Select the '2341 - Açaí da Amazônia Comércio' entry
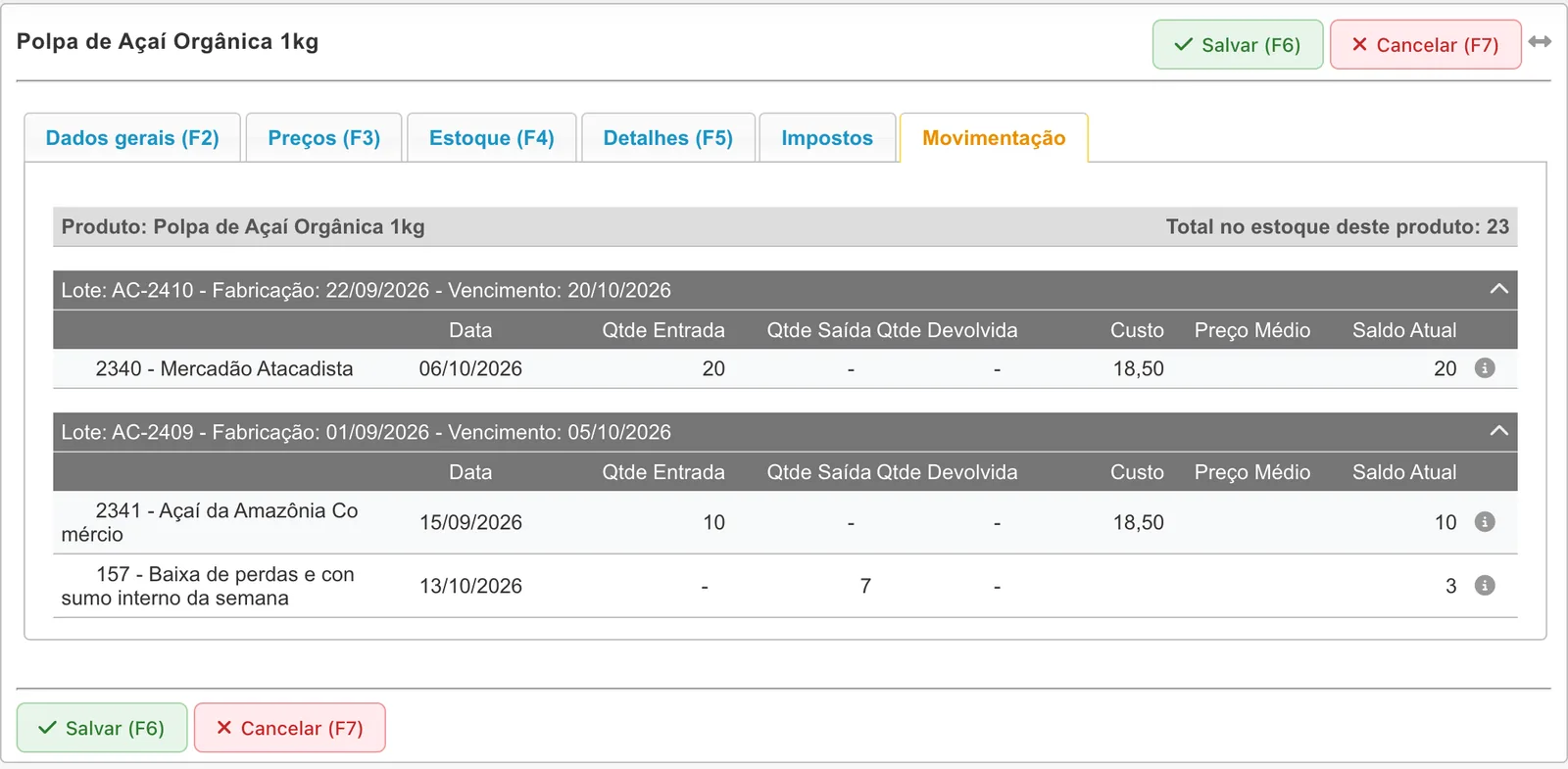The height and width of the screenshot is (769, 1568). pos(210,522)
